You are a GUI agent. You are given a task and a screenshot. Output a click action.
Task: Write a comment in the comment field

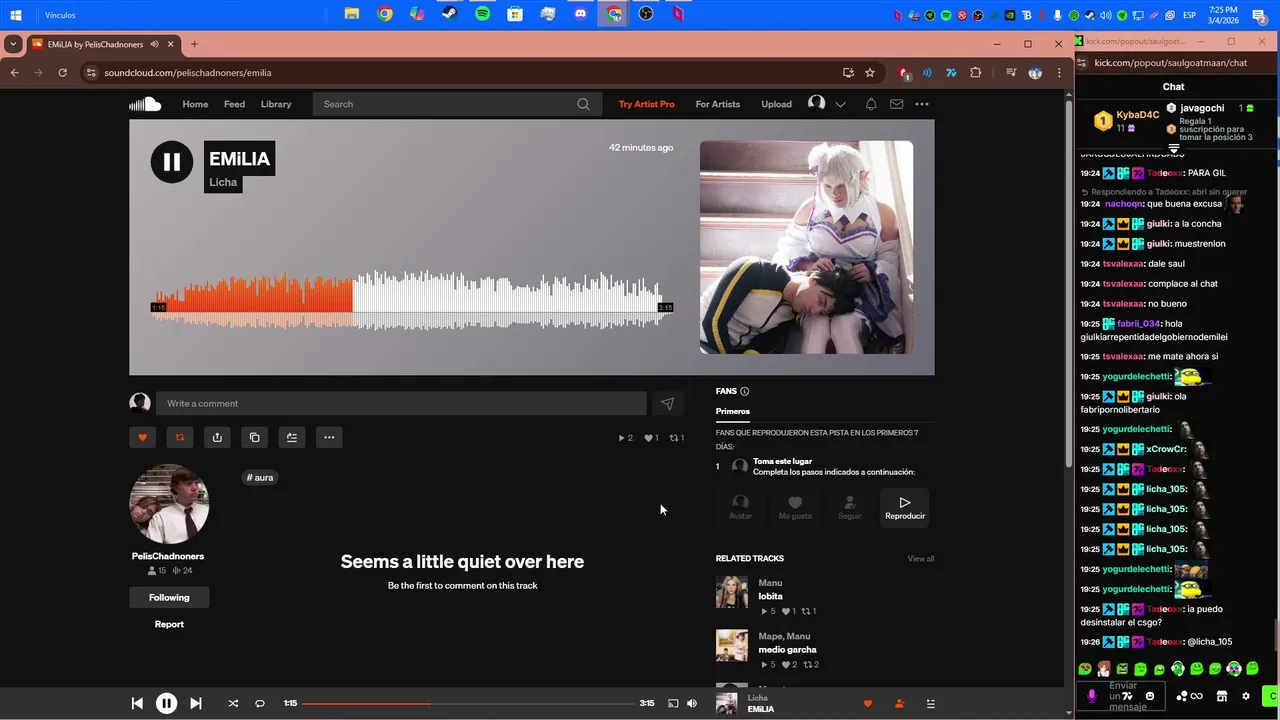coord(401,403)
